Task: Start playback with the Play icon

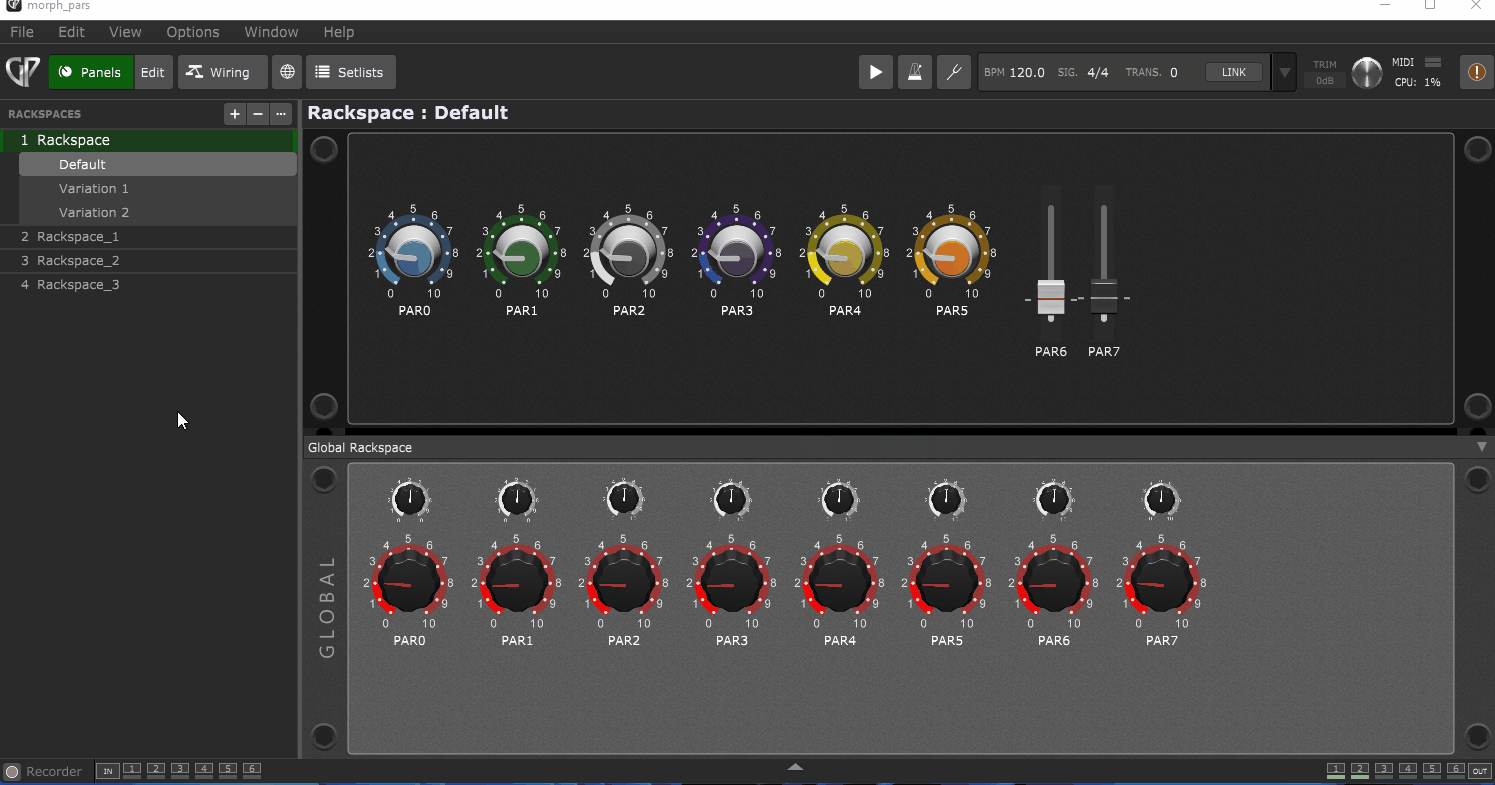Action: click(875, 72)
